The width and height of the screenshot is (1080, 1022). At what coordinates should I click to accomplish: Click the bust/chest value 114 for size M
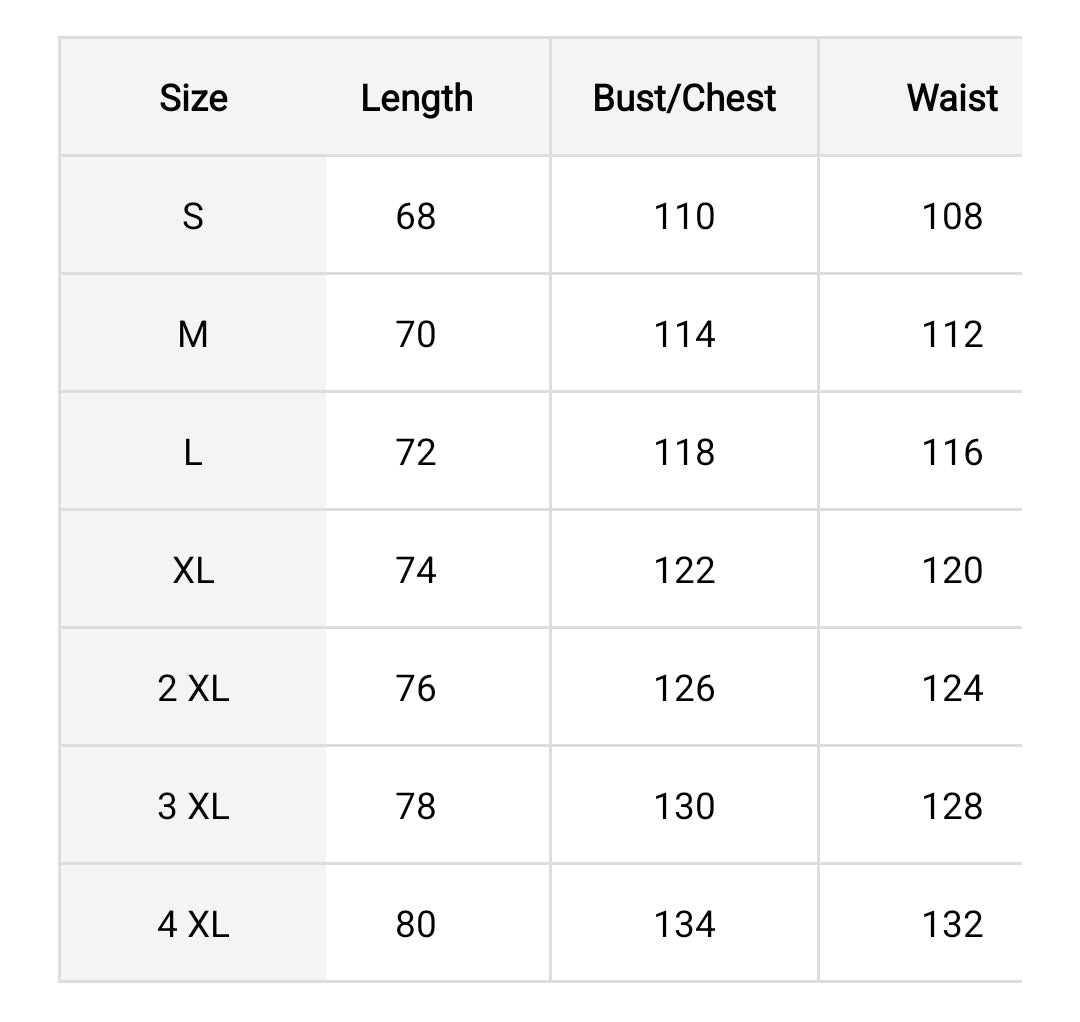point(684,334)
